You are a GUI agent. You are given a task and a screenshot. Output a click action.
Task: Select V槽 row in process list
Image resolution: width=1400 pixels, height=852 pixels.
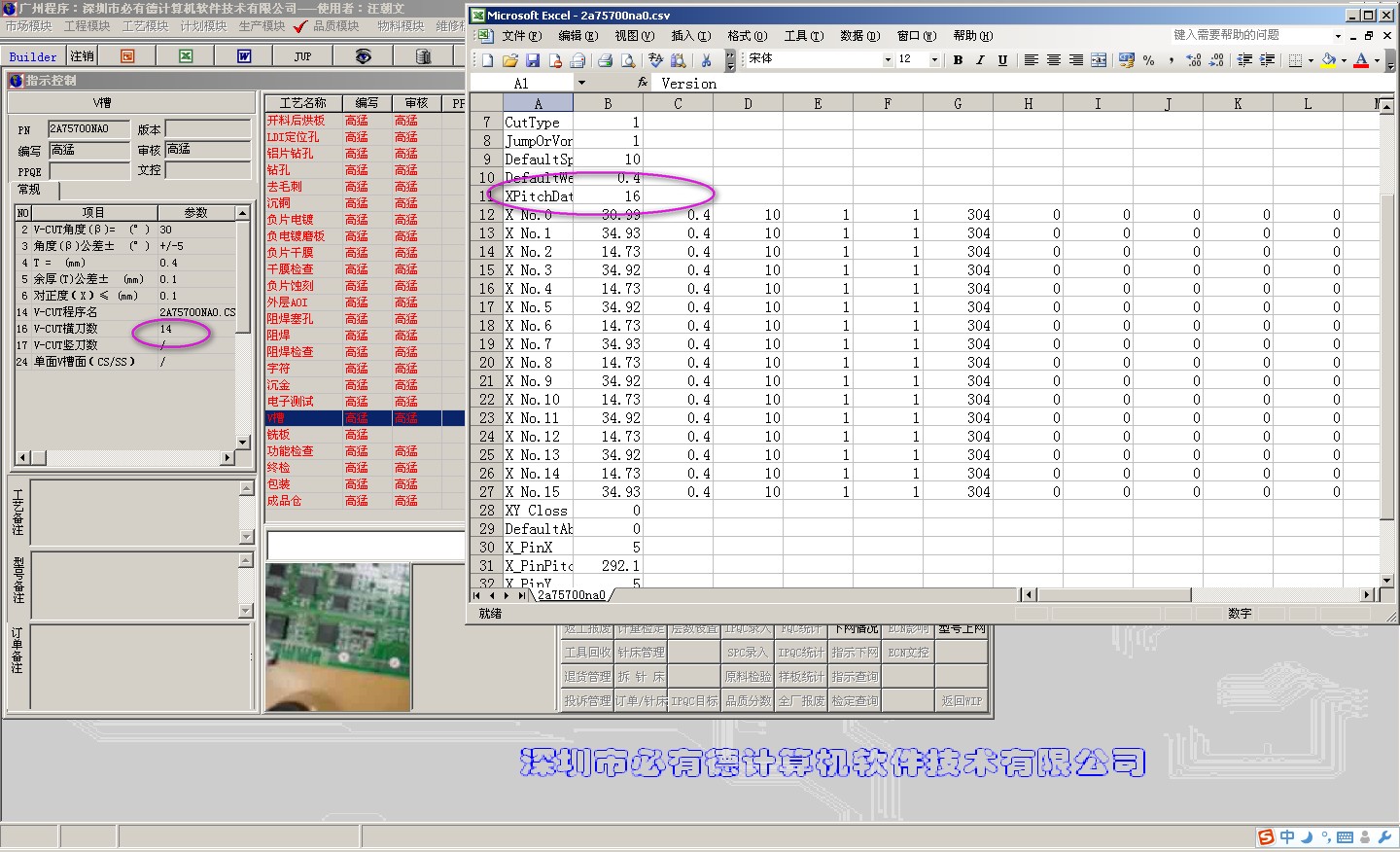pyautogui.click(x=365, y=418)
